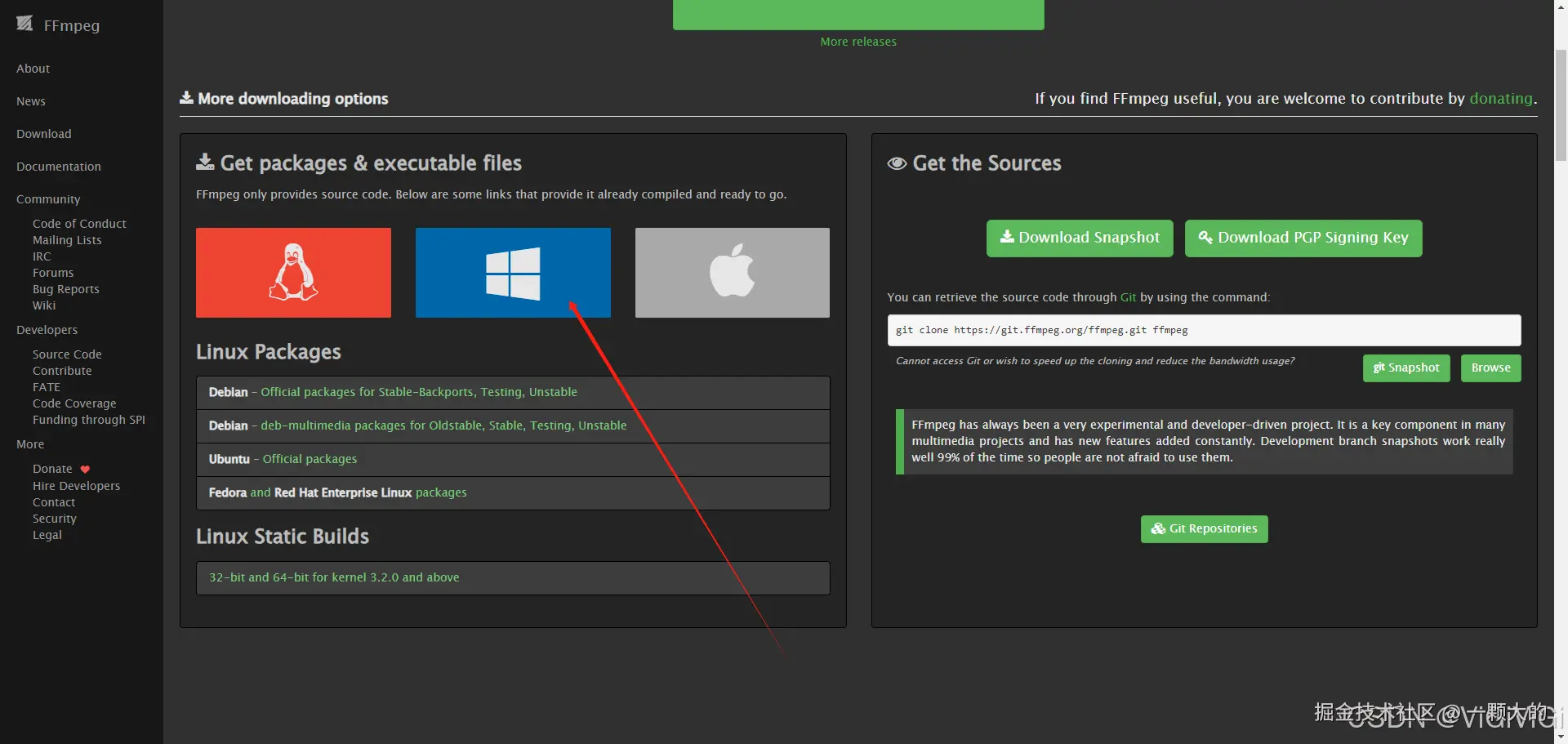Open IRC link in sidebar
1568x744 pixels.
point(42,256)
